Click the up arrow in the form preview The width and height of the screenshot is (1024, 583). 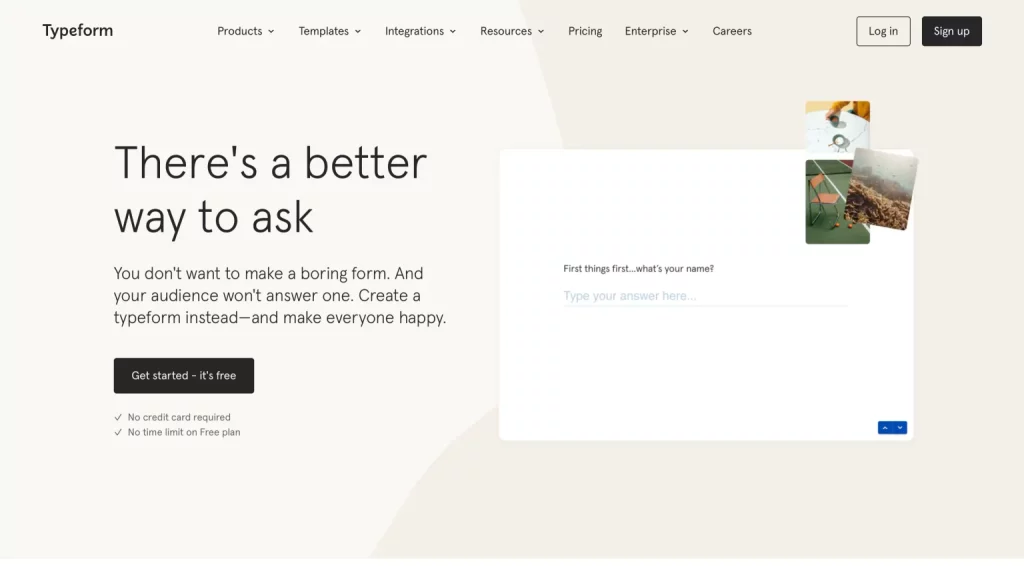click(884, 427)
